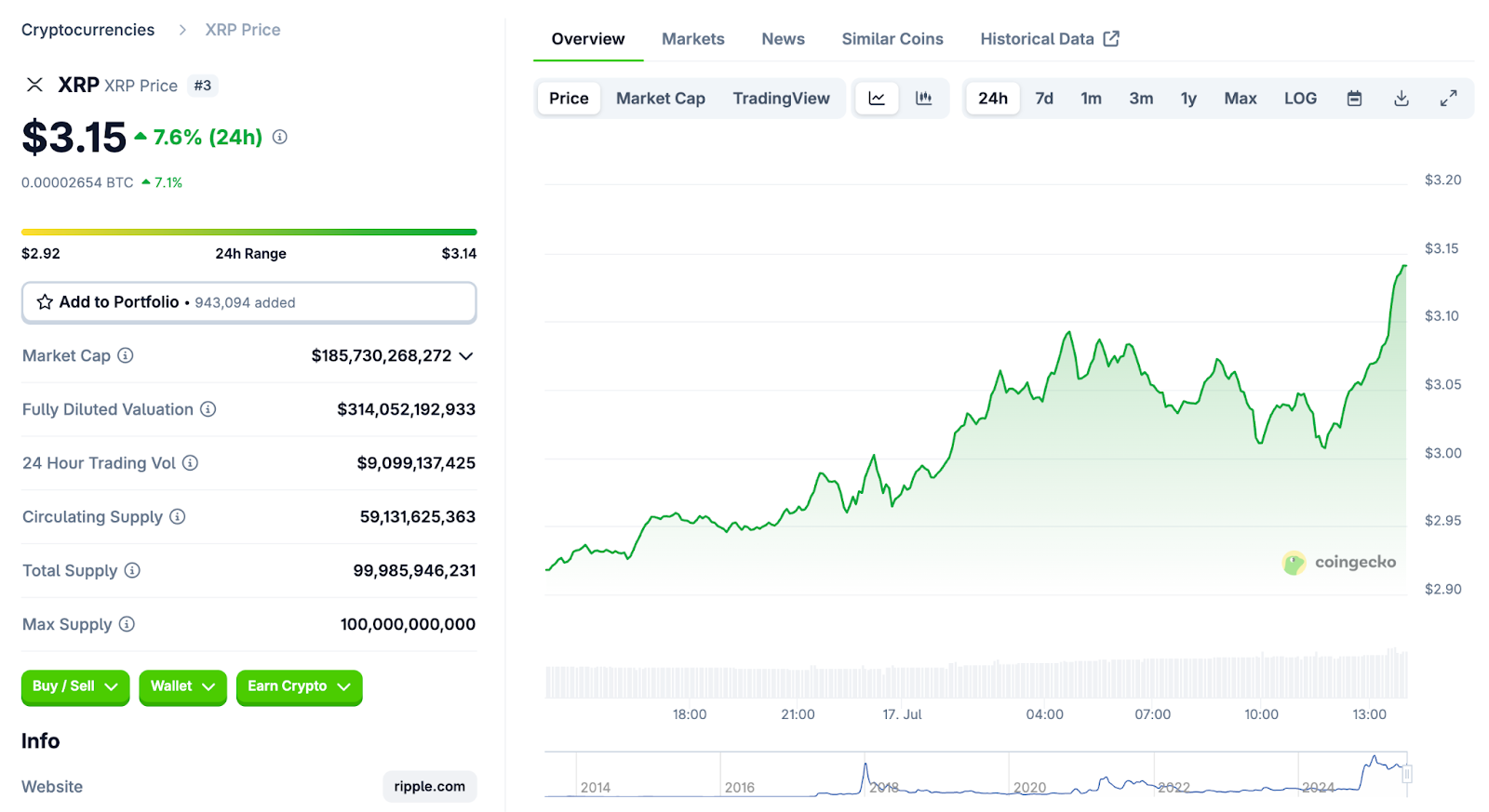This screenshot has height=812, width=1489.
Task: Click the 24h Range progress bar
Action: tap(249, 232)
